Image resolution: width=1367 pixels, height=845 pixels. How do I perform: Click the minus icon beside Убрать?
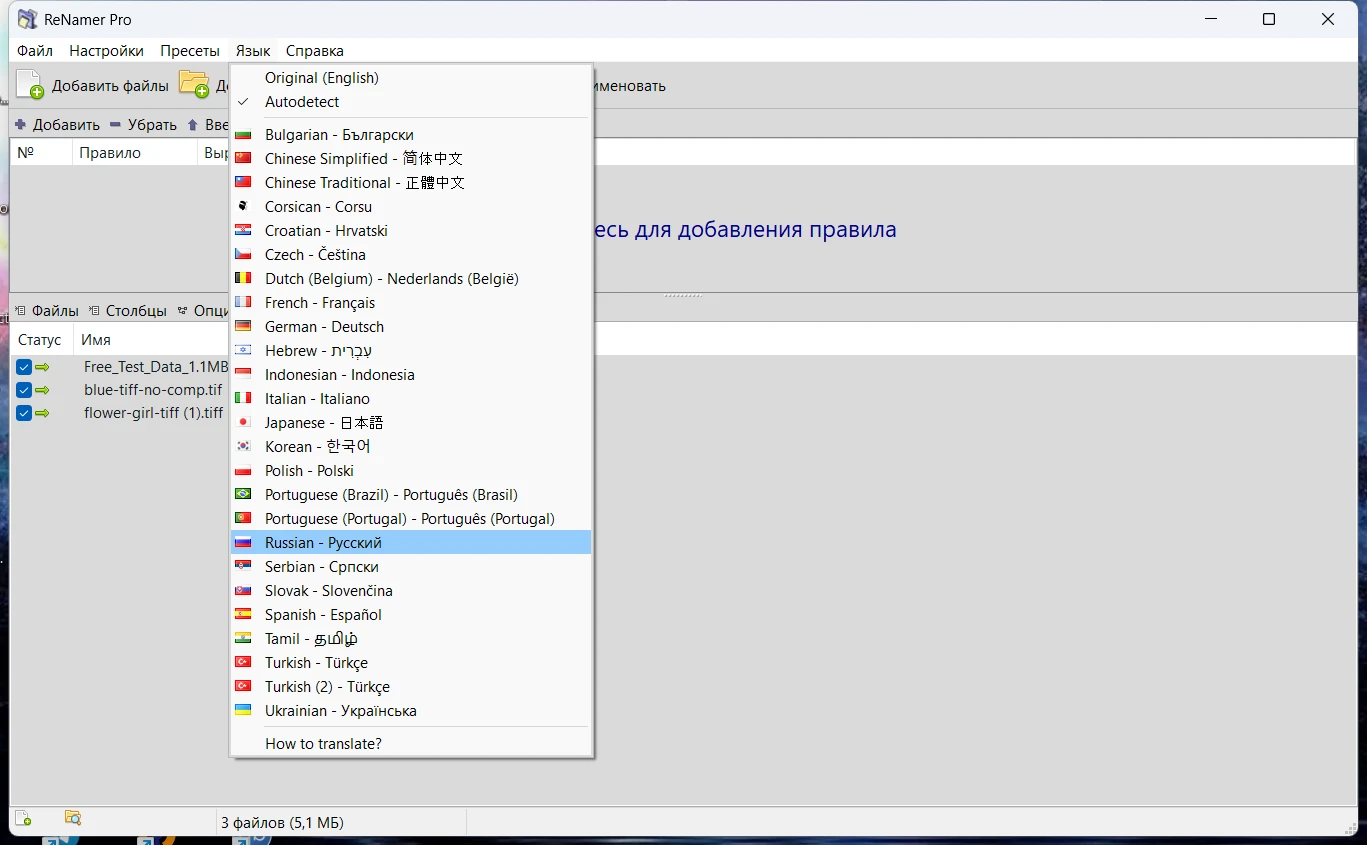click(115, 125)
